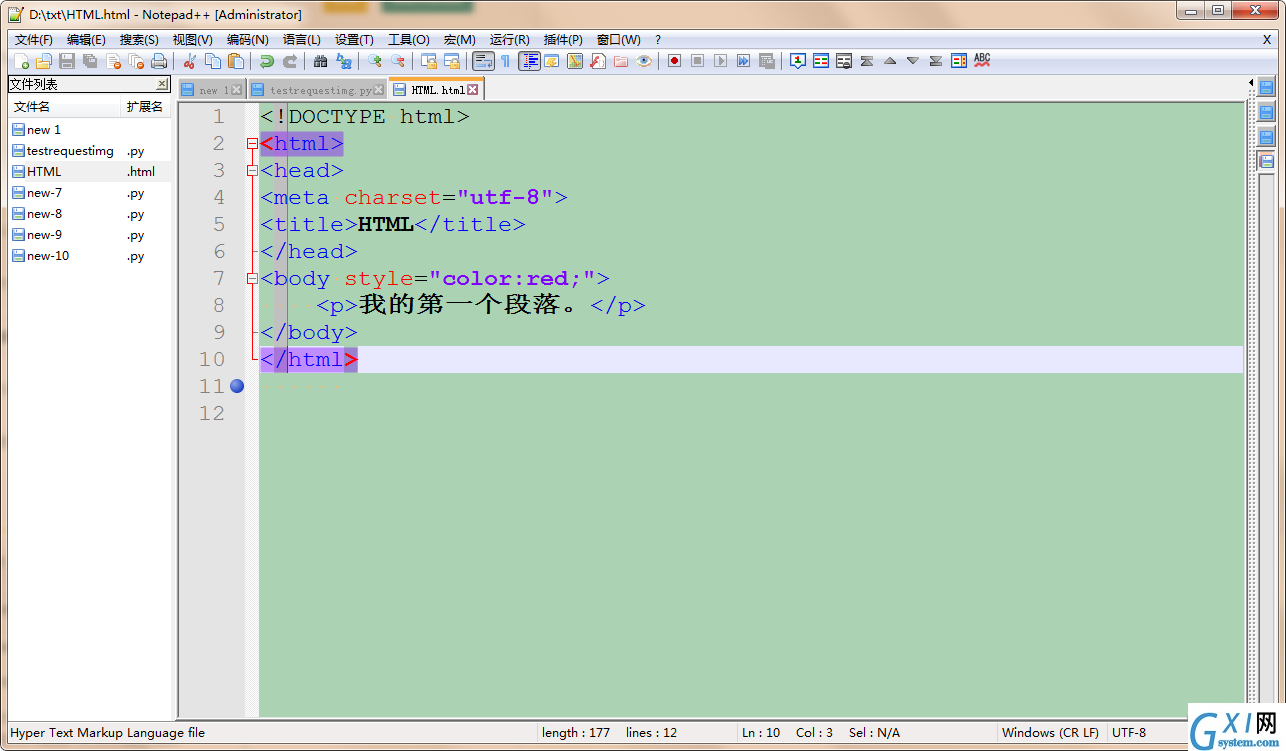Toggle the bookmark on line 11
The image size is (1286, 751).
point(237,386)
